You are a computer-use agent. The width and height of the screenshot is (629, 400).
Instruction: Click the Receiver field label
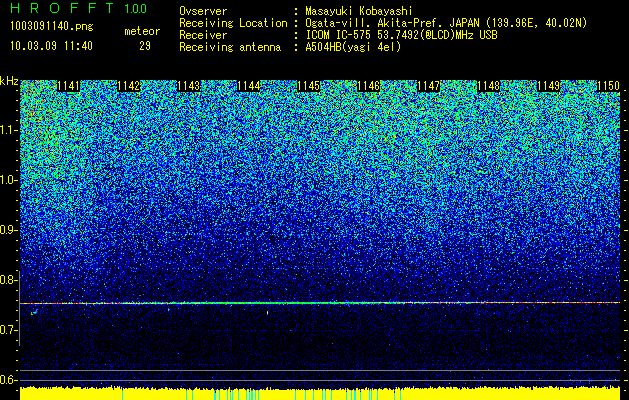click(x=203, y=35)
